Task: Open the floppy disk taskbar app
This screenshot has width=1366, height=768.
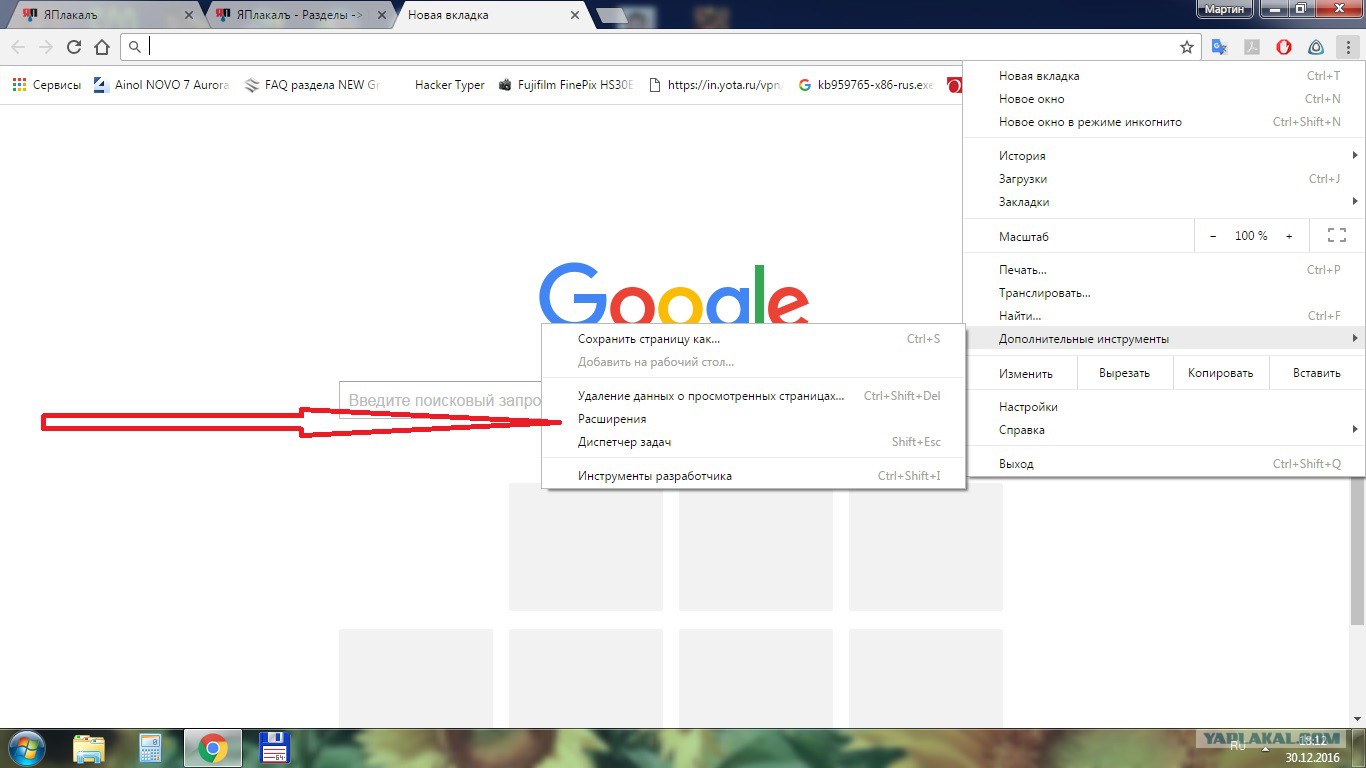Action: (274, 748)
